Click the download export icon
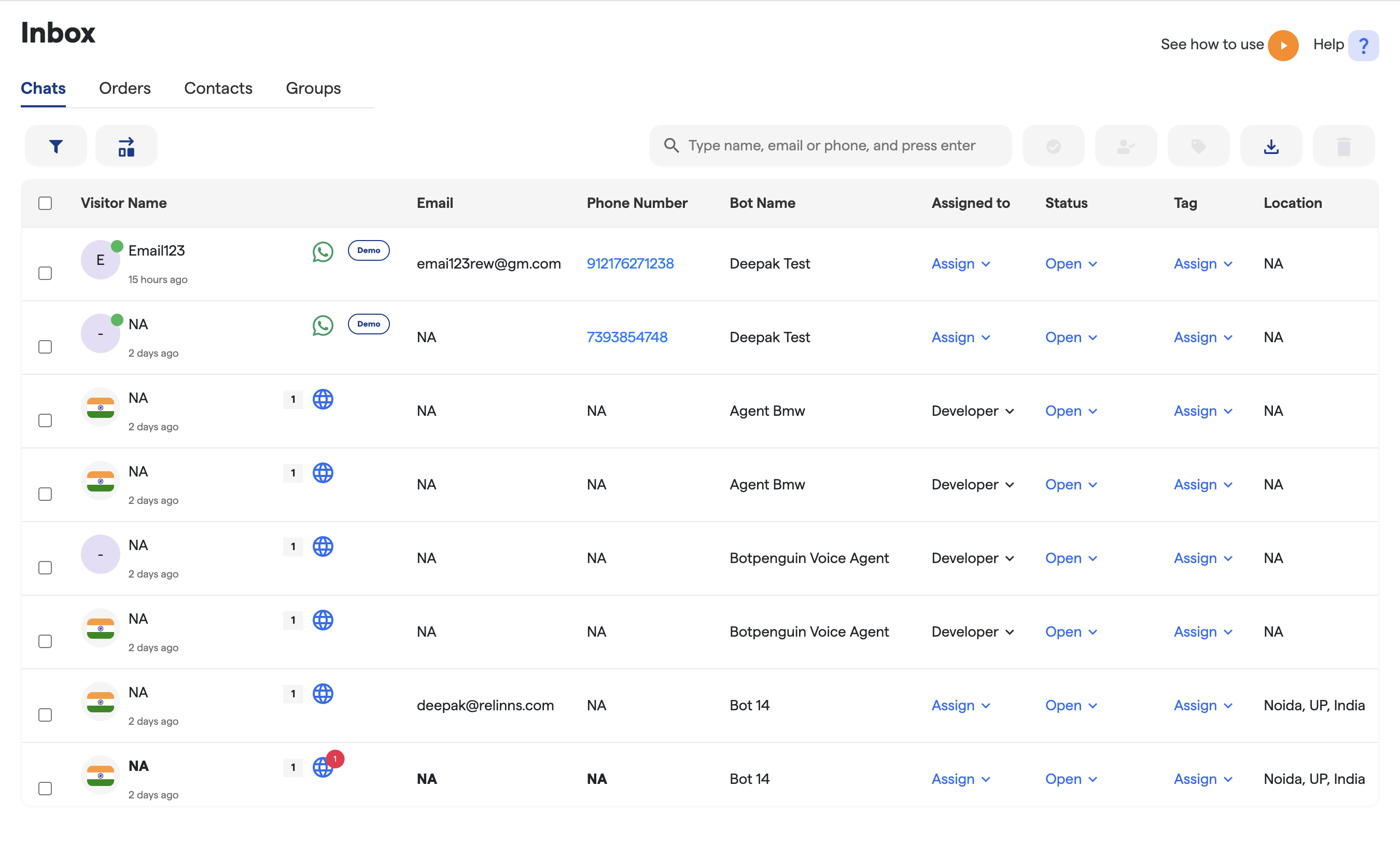The image size is (1400, 843). pyautogui.click(x=1270, y=146)
